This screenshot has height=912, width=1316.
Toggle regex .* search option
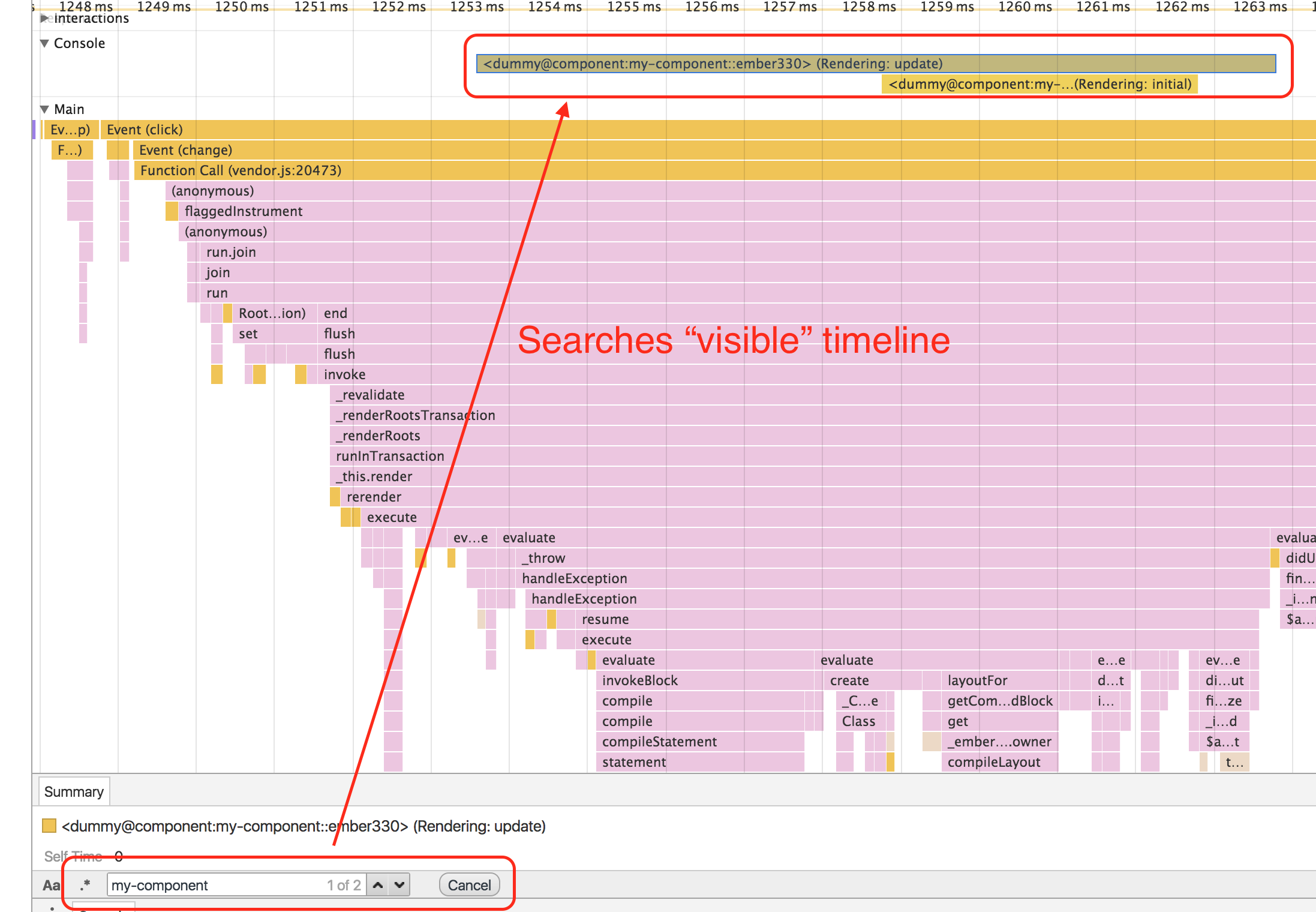tap(85, 885)
